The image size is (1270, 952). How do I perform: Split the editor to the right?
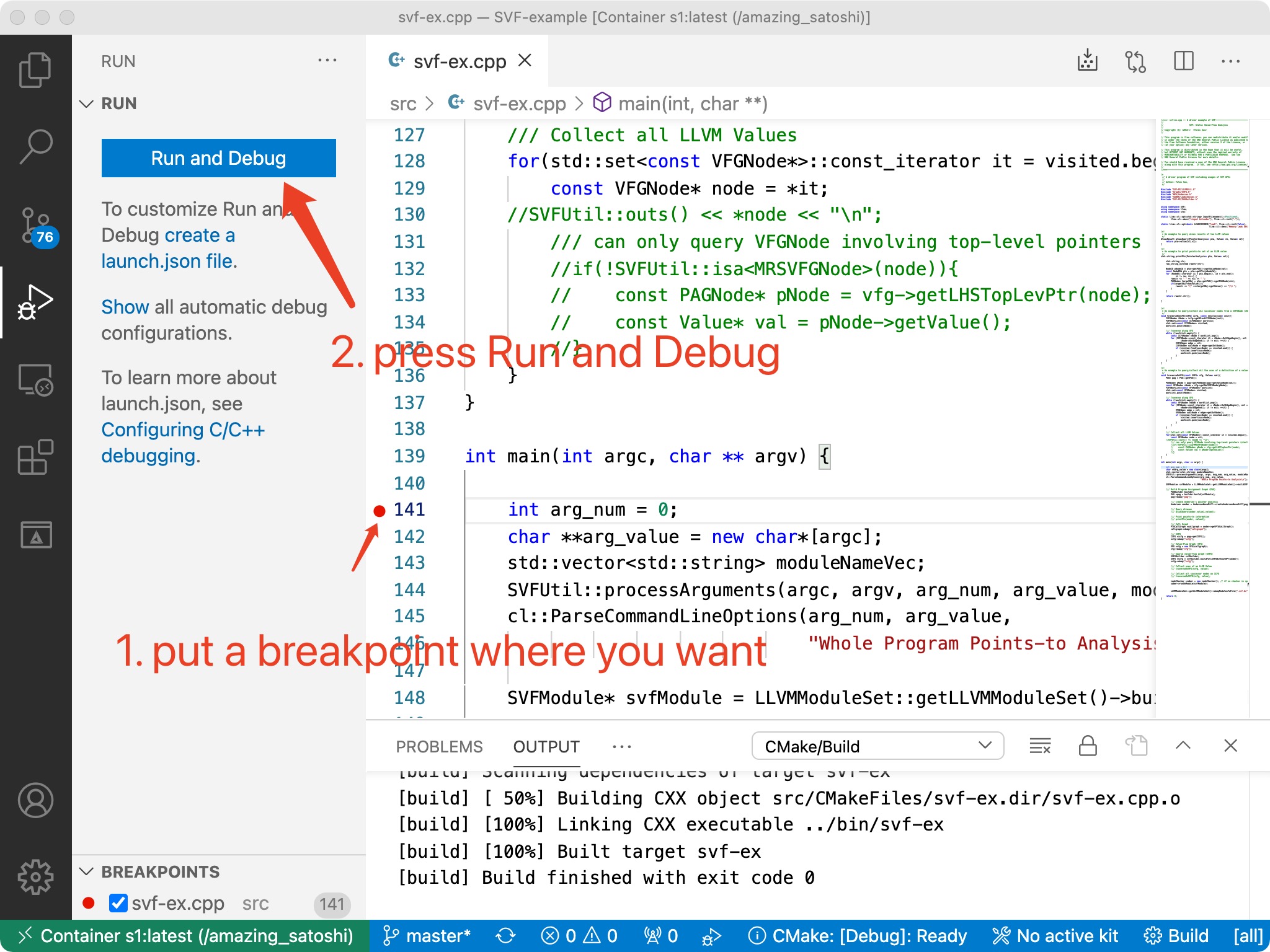(x=1184, y=61)
